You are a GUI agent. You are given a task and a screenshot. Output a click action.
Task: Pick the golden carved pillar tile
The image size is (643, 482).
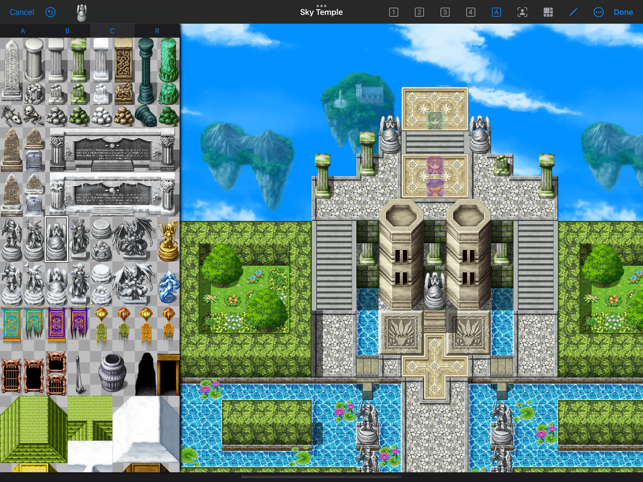pos(123,60)
